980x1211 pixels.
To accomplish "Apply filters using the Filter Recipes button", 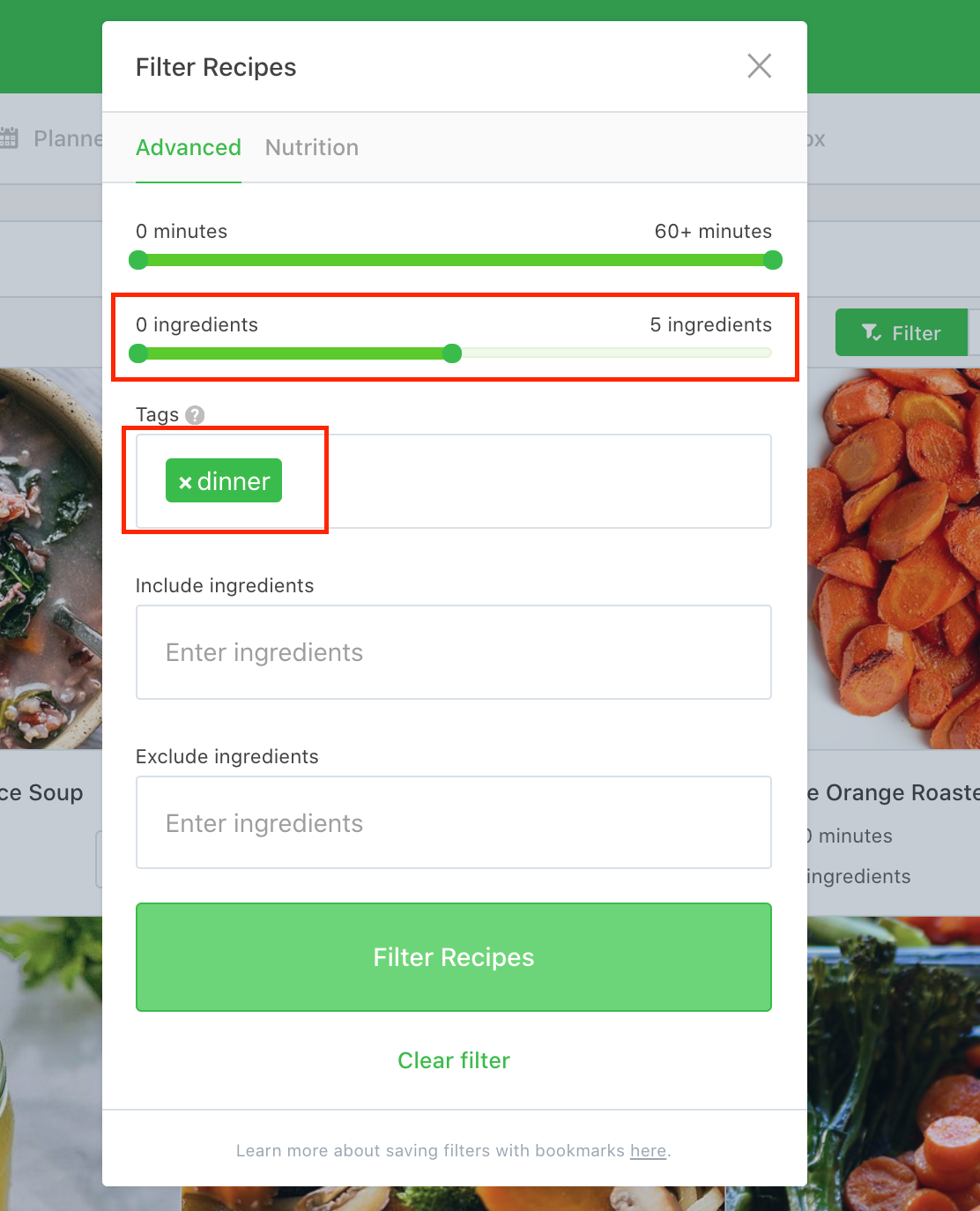I will pyautogui.click(x=453, y=957).
